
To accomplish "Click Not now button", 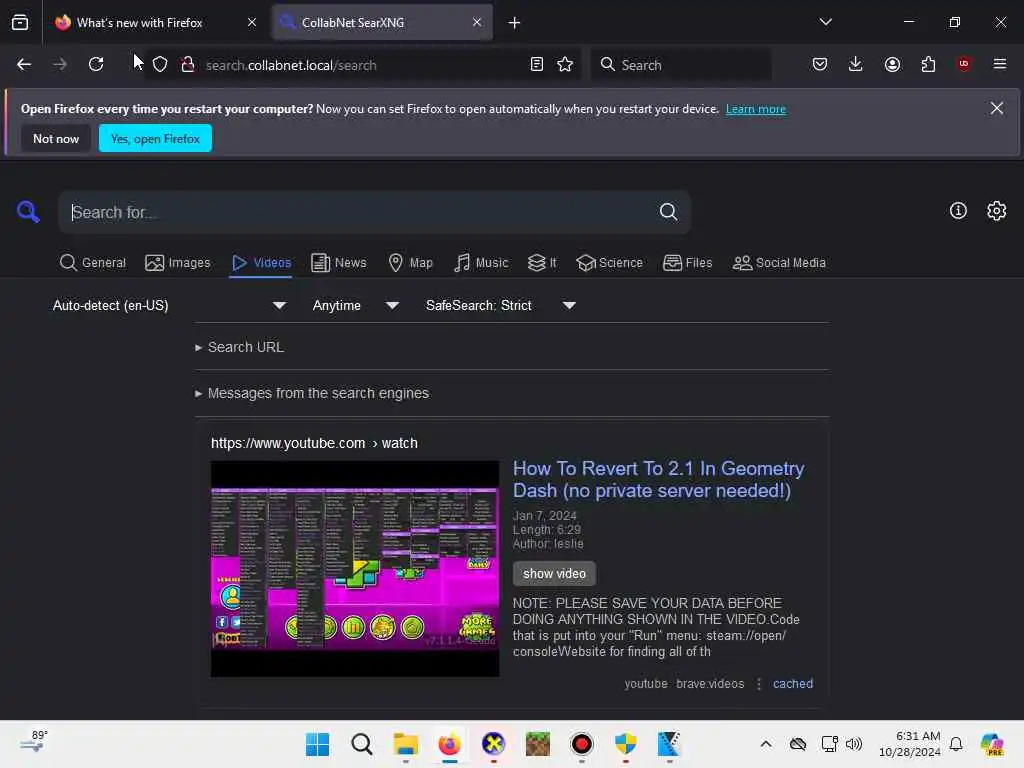I will (56, 138).
